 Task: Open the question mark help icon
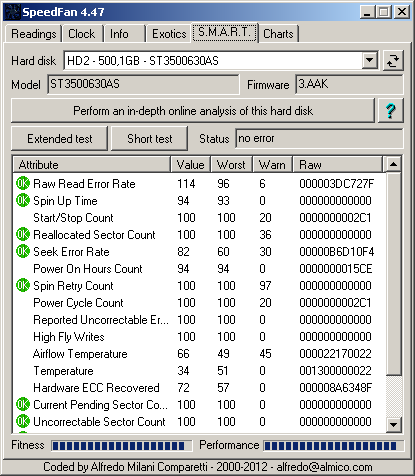391,111
